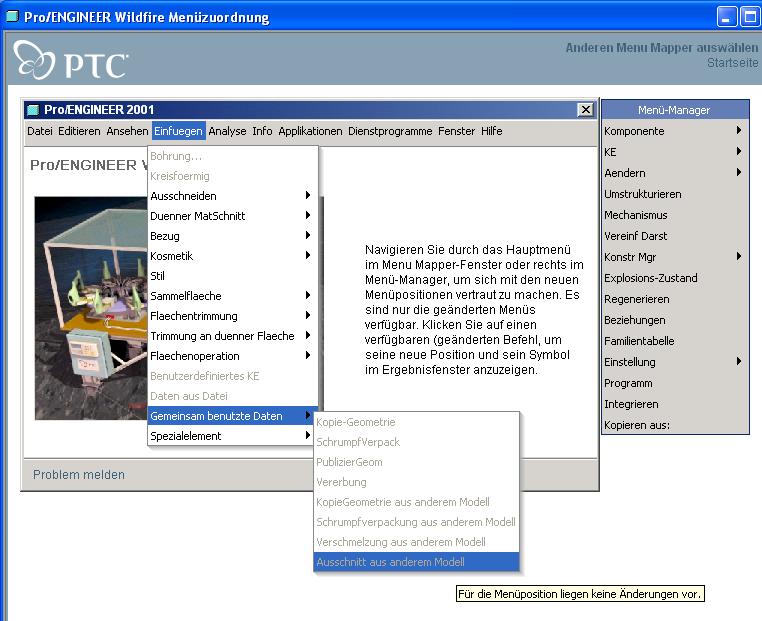762x621 pixels.
Task: Click Pro/ENGINEER 2001 title bar icon
Action: pyautogui.click(x=33, y=110)
